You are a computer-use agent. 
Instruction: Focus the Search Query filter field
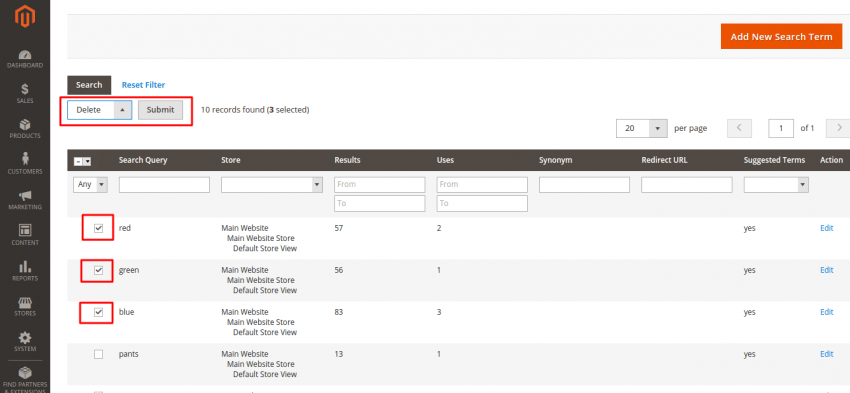164,185
